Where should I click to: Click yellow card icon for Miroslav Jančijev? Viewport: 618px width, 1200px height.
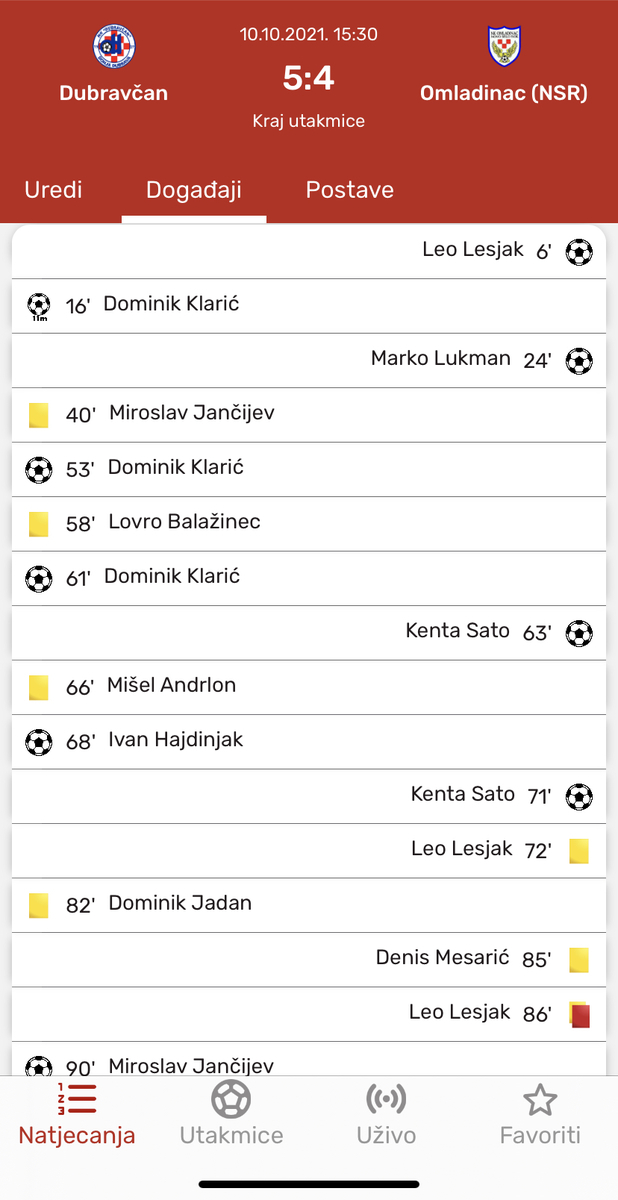coord(39,414)
